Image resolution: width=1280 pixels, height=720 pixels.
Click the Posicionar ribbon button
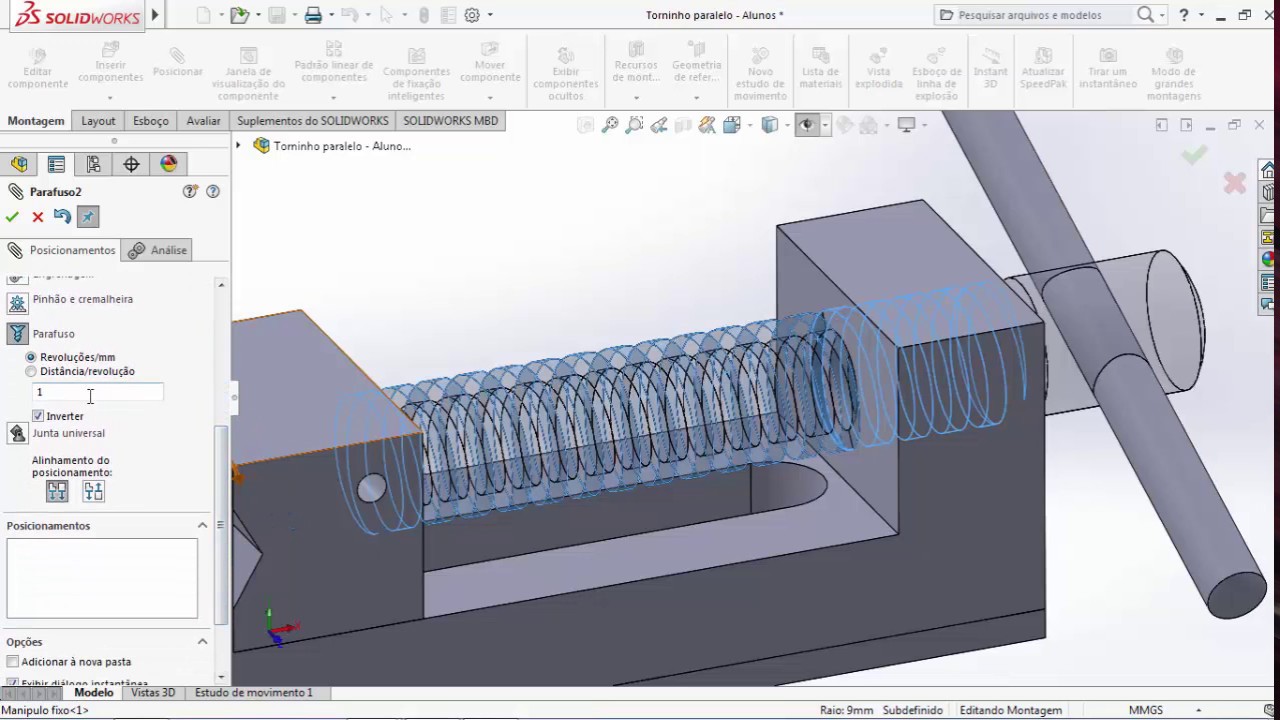pos(177,62)
